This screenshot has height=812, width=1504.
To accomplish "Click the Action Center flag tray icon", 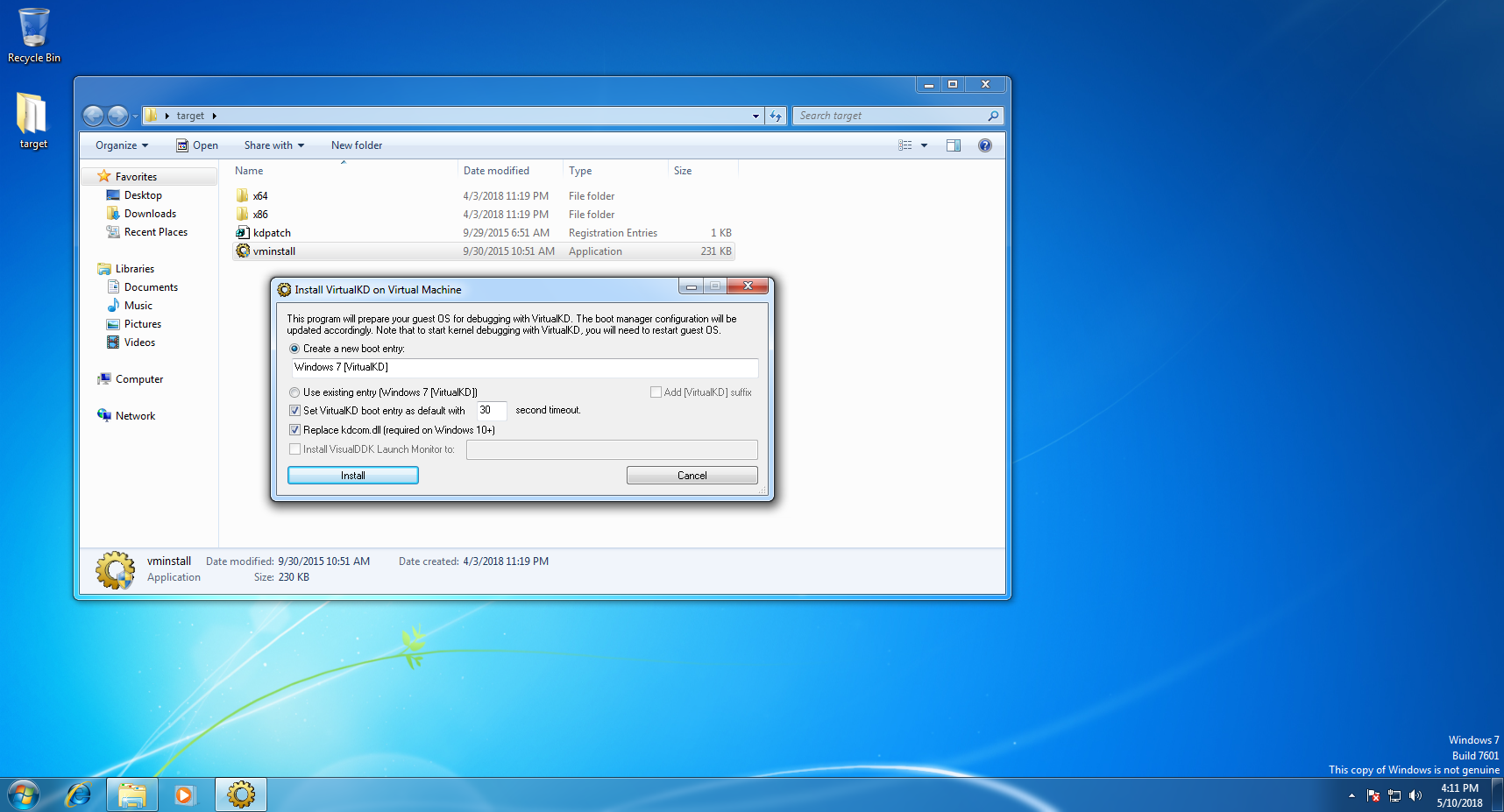I will [x=1373, y=795].
